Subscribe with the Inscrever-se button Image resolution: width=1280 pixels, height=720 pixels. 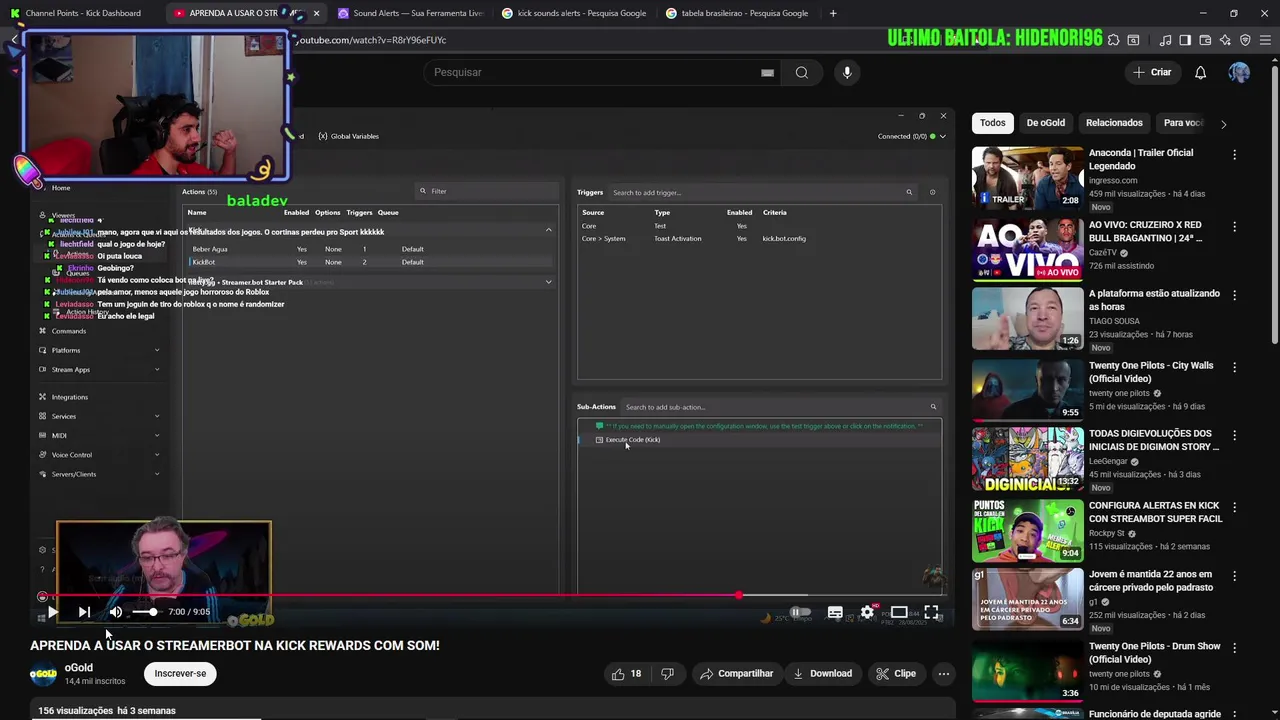[180, 674]
